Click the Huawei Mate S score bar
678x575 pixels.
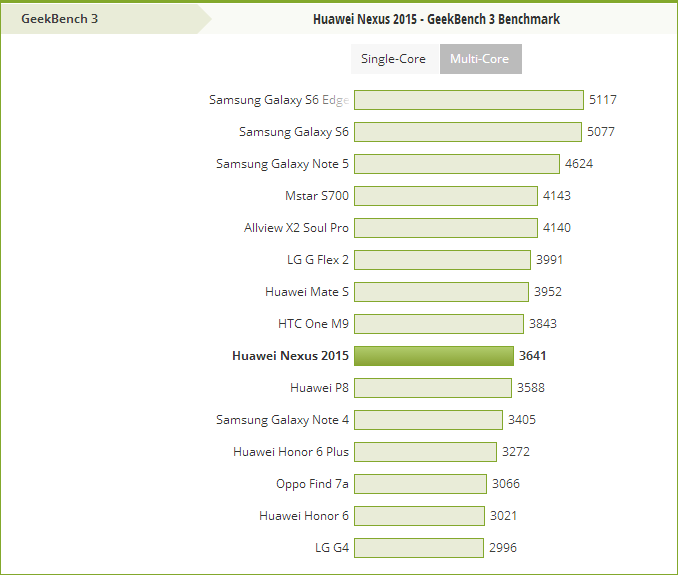click(441, 292)
